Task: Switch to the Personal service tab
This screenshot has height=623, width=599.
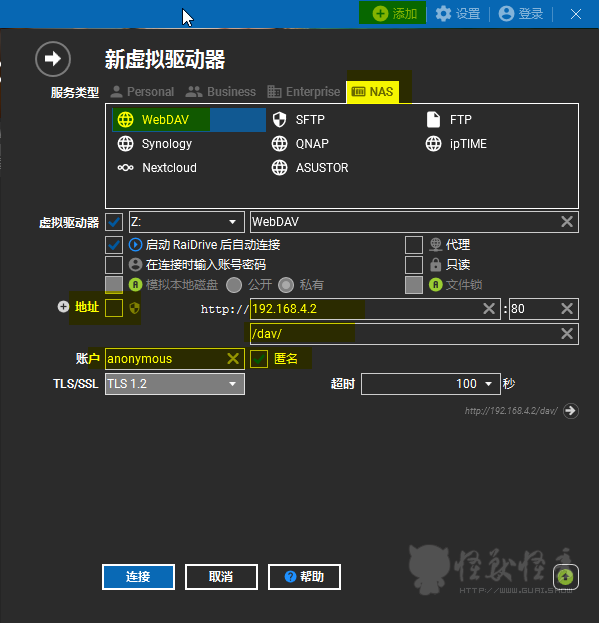Action: tap(142, 92)
